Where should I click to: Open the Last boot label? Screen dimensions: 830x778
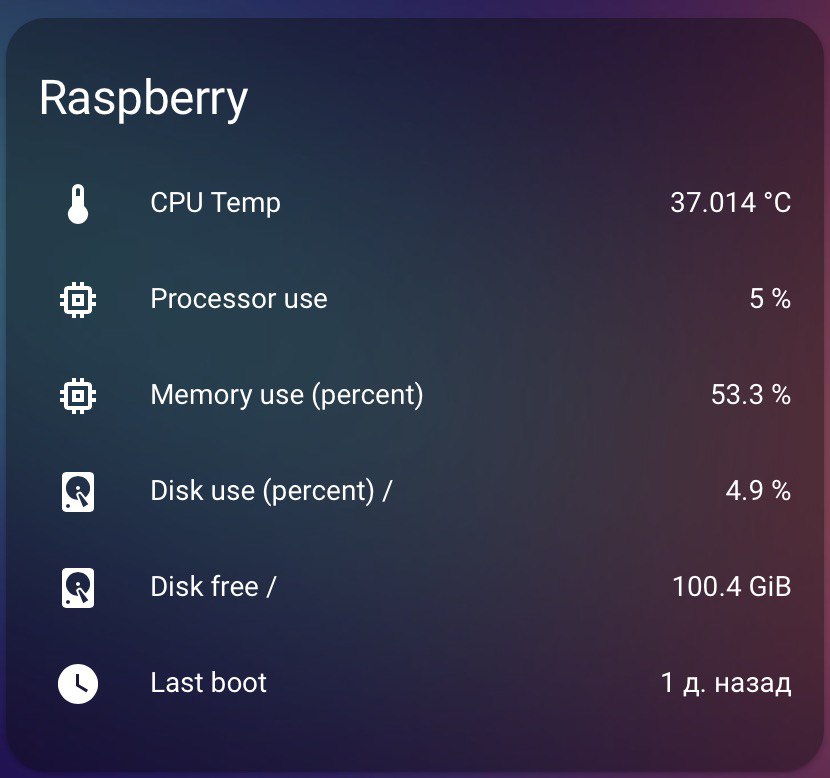click(x=208, y=683)
